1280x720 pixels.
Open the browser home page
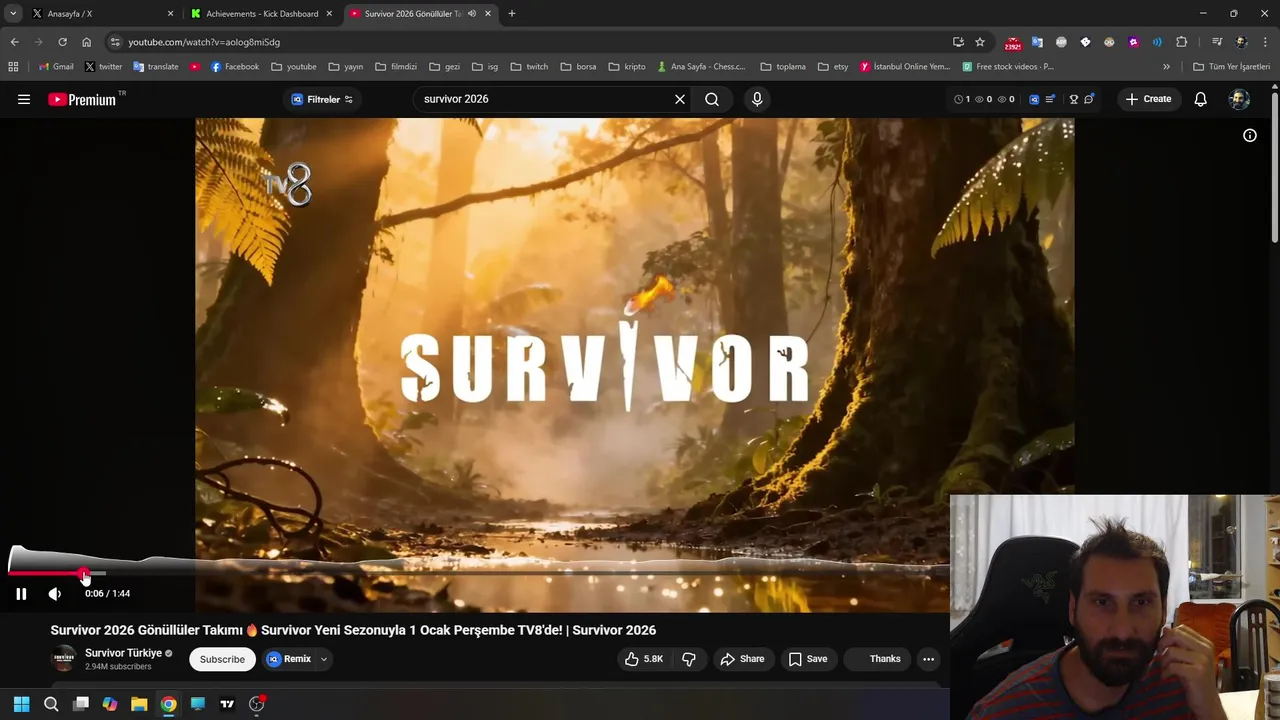pos(87,42)
